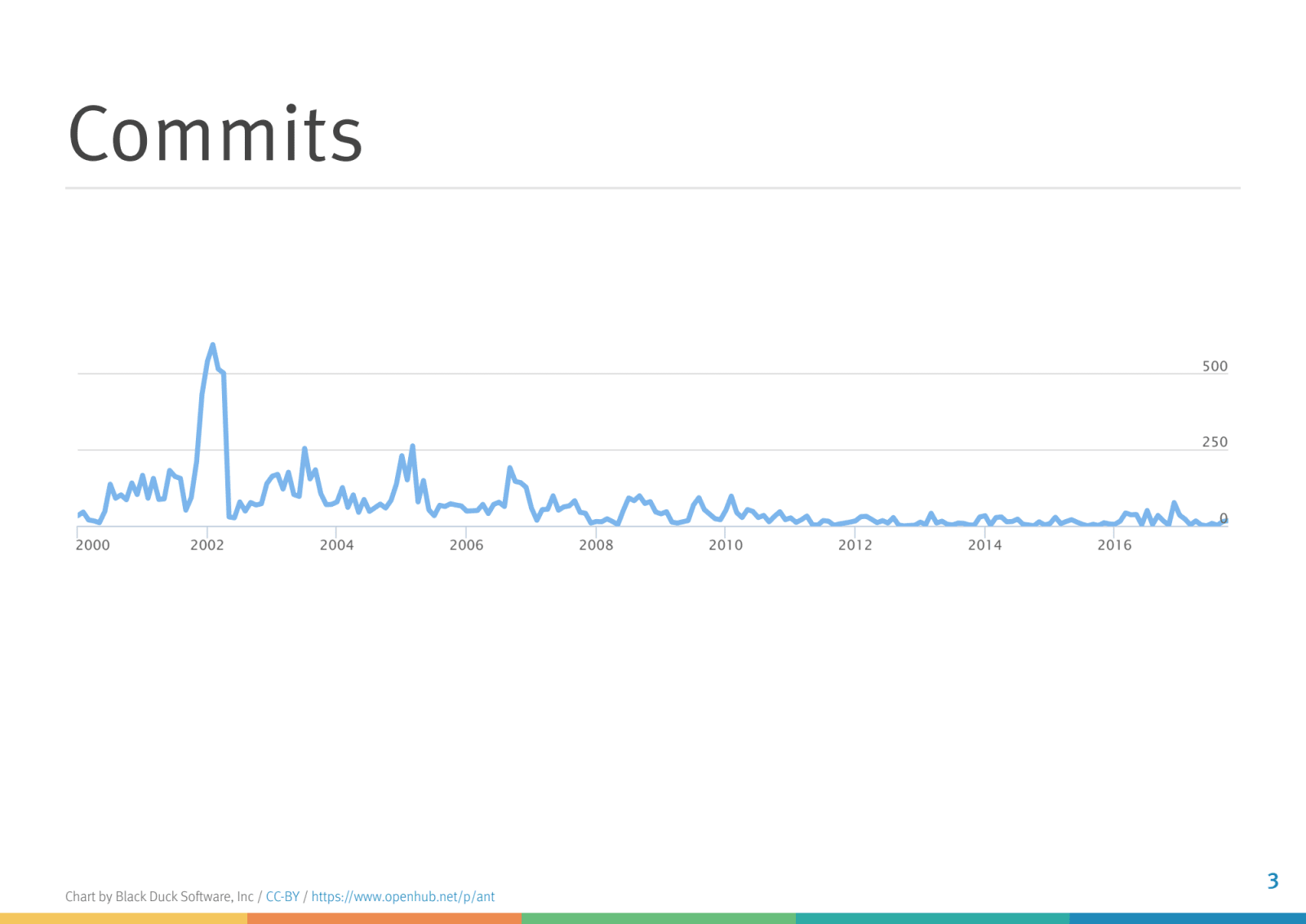
Task: Click the 250 y-axis label
Action: coord(1215,442)
